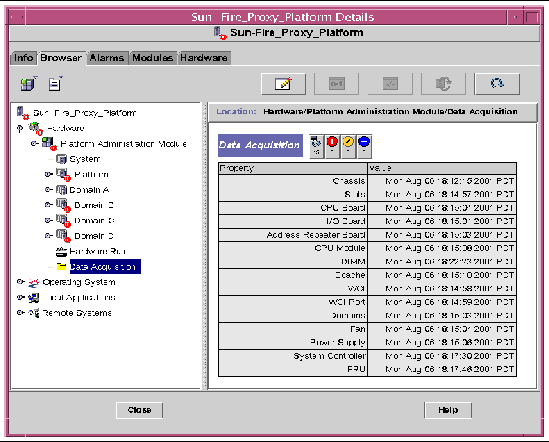
Task: Click the yellow alert alarm indicator
Action: [x=348, y=146]
